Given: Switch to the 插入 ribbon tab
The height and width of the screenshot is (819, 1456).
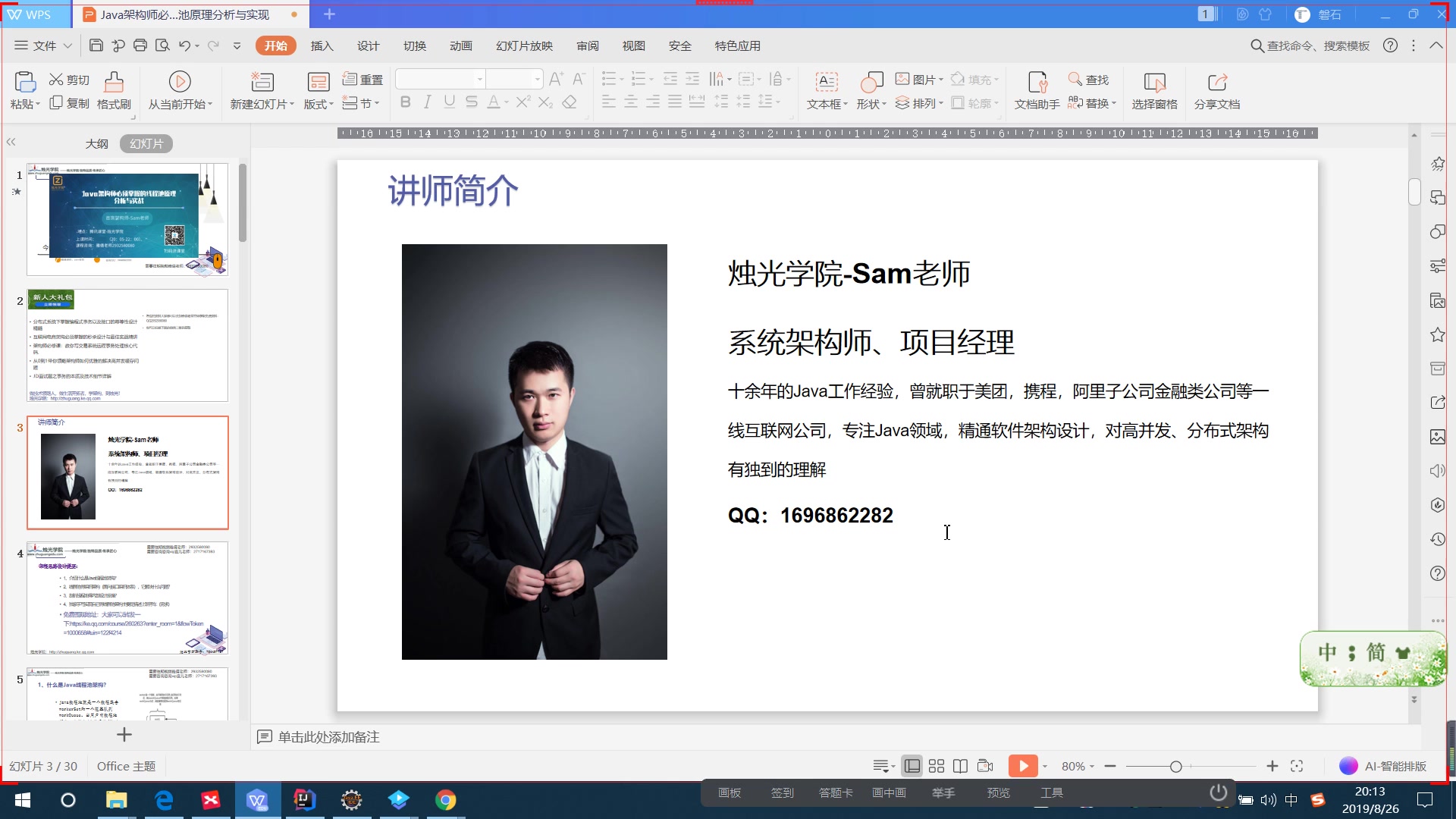Looking at the screenshot, I should click(x=322, y=45).
